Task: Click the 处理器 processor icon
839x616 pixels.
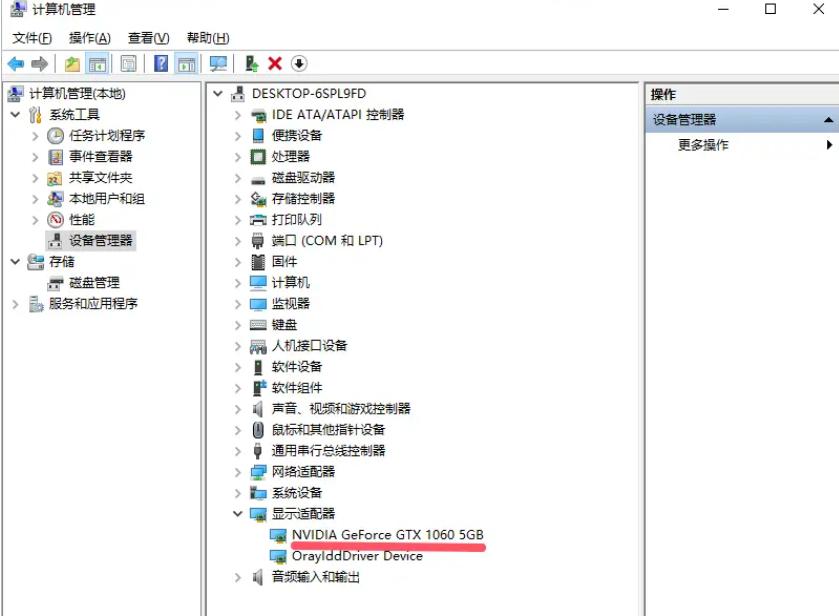Action: 258,157
